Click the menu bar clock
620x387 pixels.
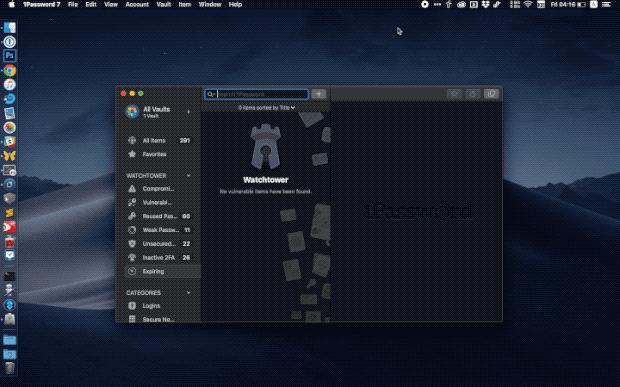(x=563, y=4)
